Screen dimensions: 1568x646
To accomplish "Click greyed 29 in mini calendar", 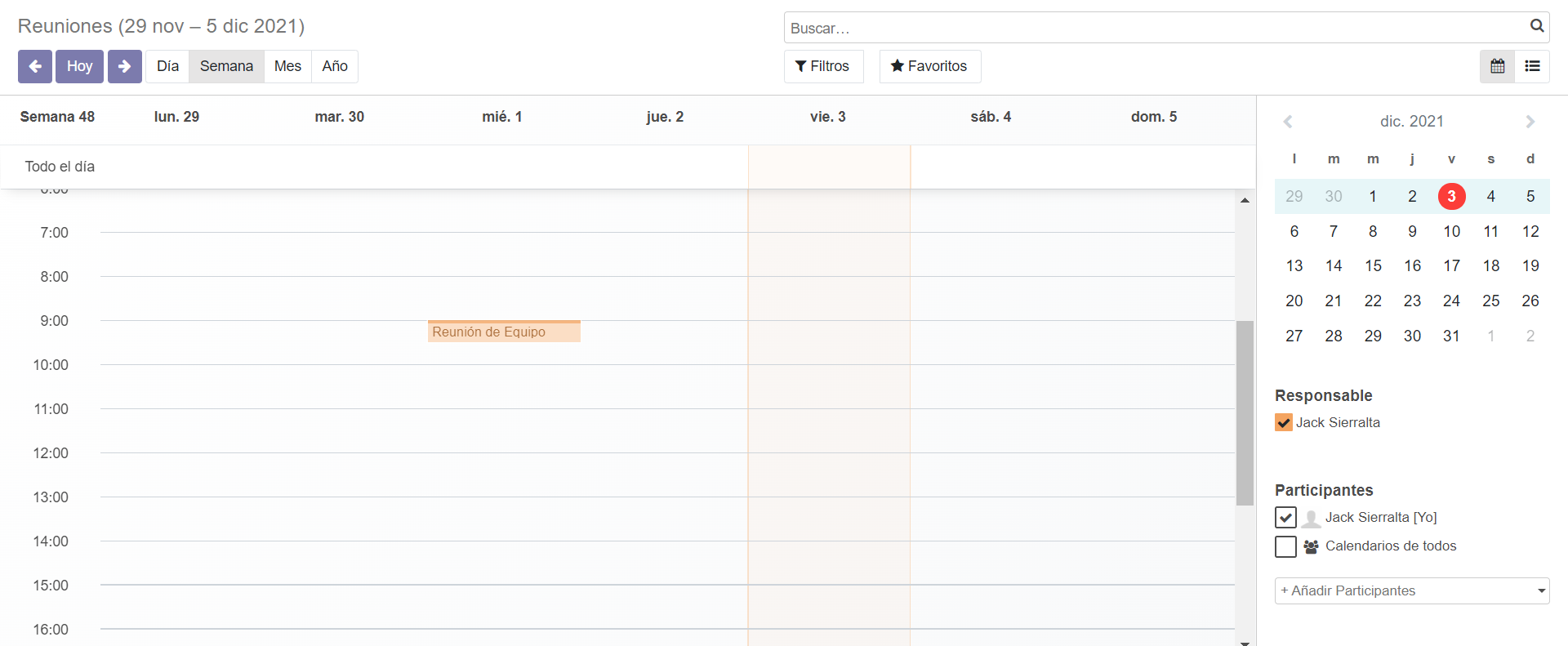I will [1294, 196].
